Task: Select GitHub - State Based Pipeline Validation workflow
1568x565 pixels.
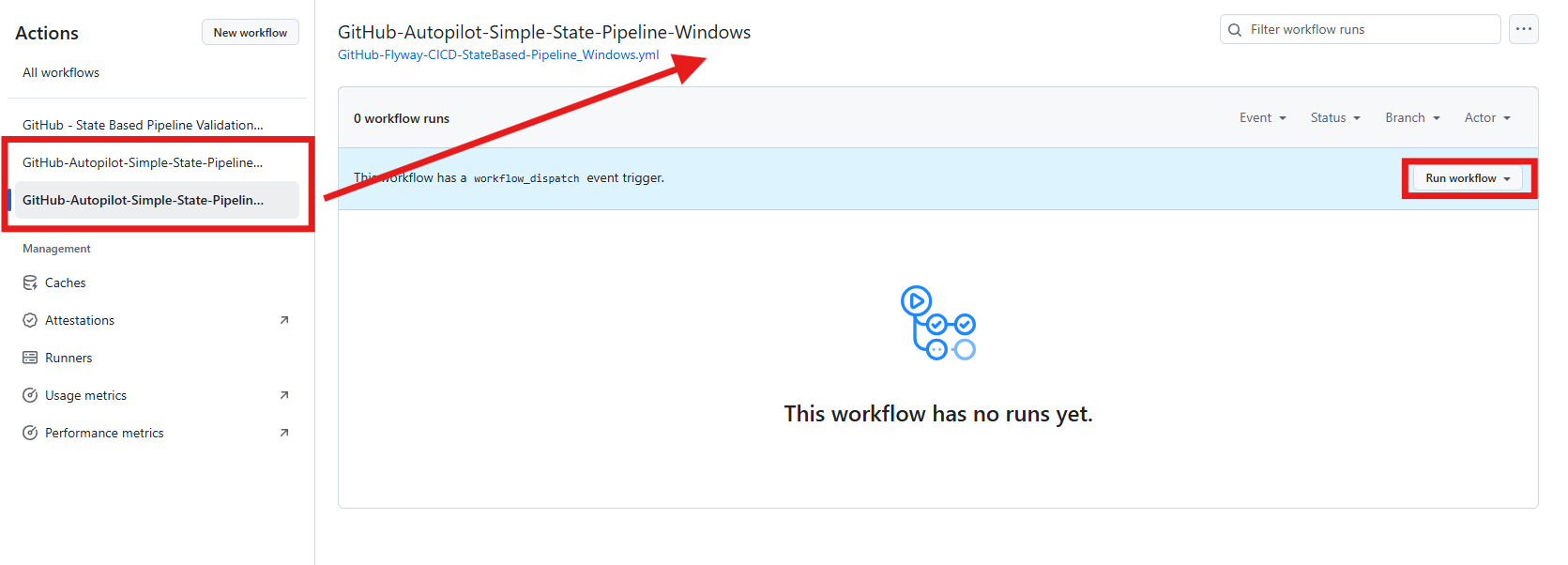Action: [x=143, y=125]
